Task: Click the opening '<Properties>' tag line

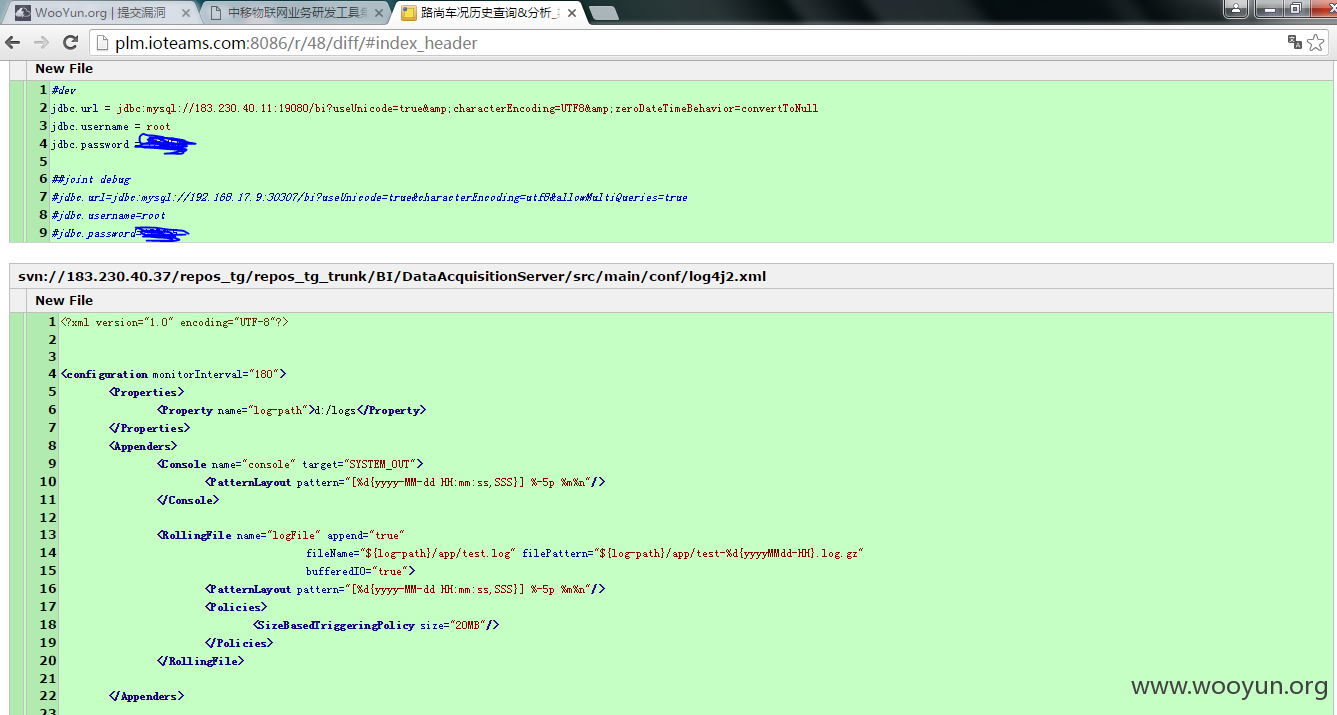Action: tap(147, 392)
